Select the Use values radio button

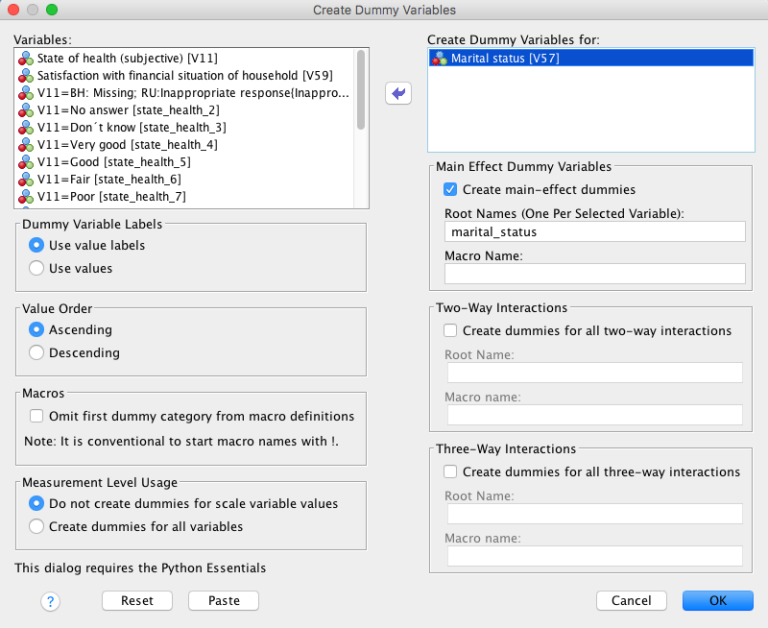(x=37, y=268)
